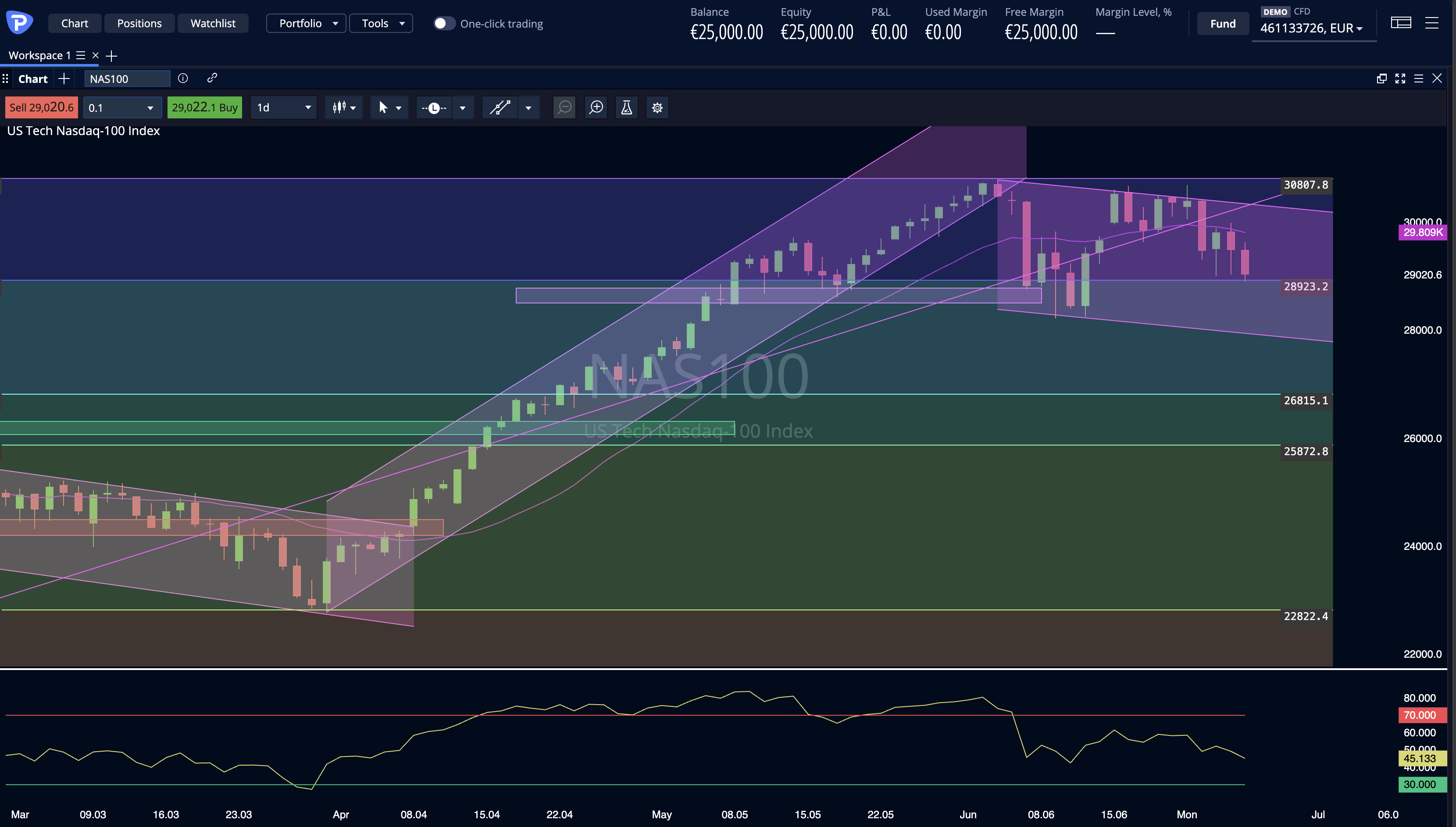This screenshot has width=1456, height=827.
Task: Click the RSI 70.000 overbought label
Action: [1423, 715]
